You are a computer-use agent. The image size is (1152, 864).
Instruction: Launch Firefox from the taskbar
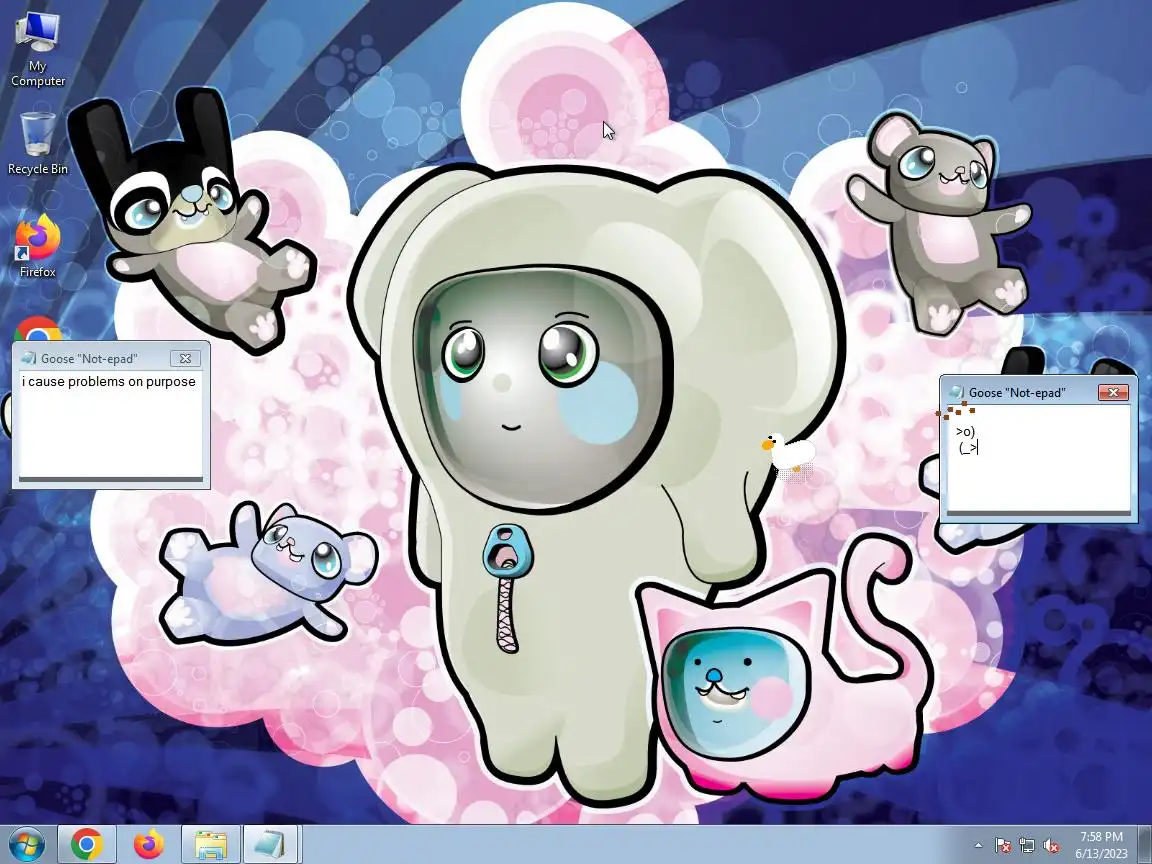(x=148, y=845)
